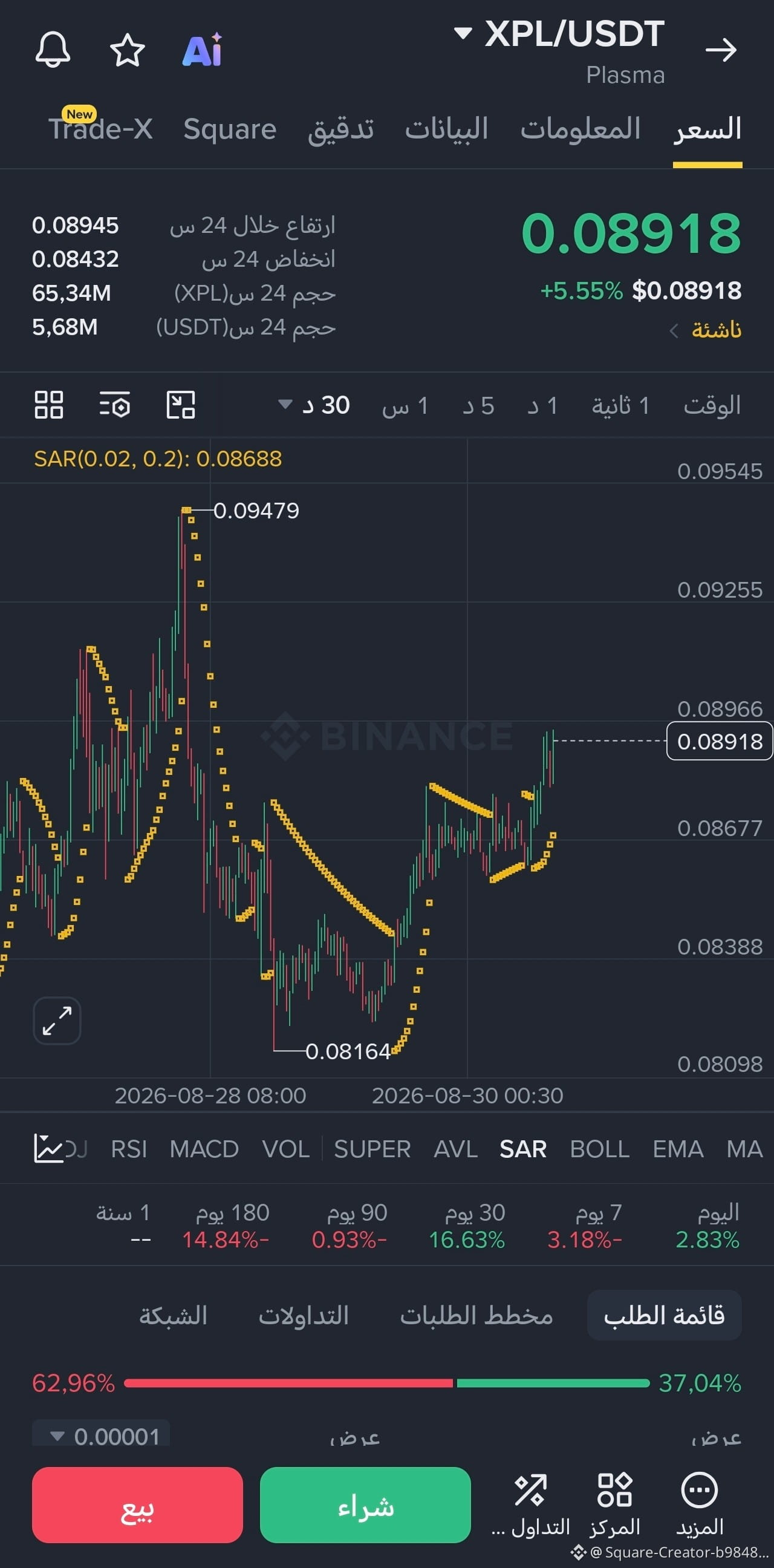The image size is (774, 1568).
Task: Toggle the SUPER indicator
Action: (x=372, y=1149)
